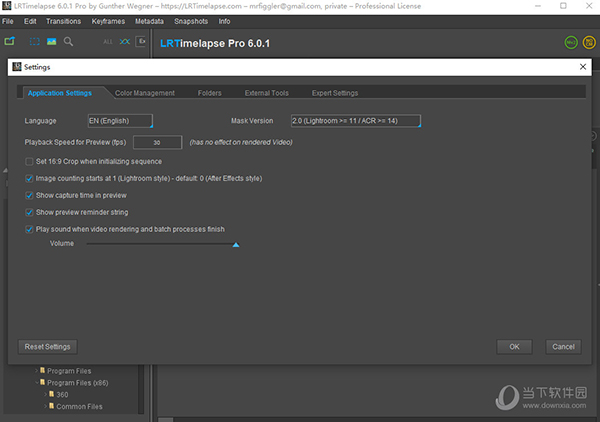Viewport: 600px width, 422px height.
Task: Open the Language dropdown
Action: [120, 121]
